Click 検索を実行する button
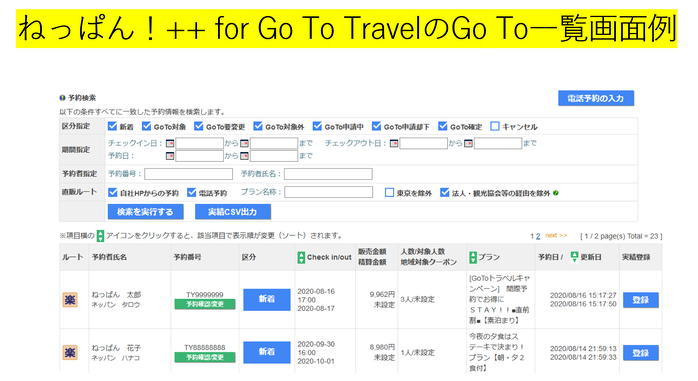 click(x=146, y=212)
